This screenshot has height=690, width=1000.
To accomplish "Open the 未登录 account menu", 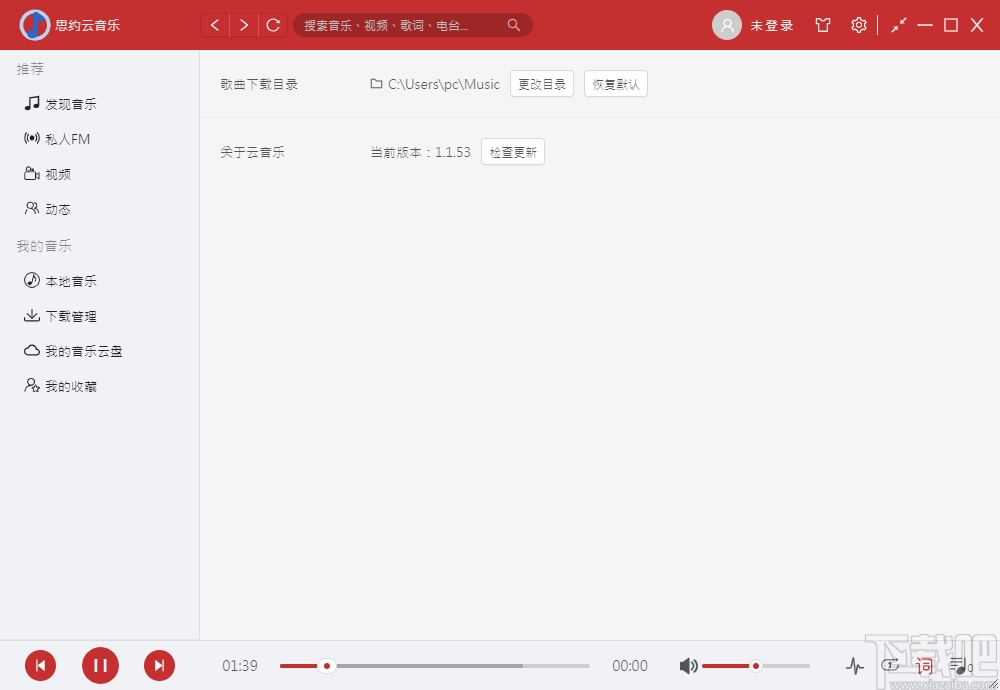I will coord(753,25).
